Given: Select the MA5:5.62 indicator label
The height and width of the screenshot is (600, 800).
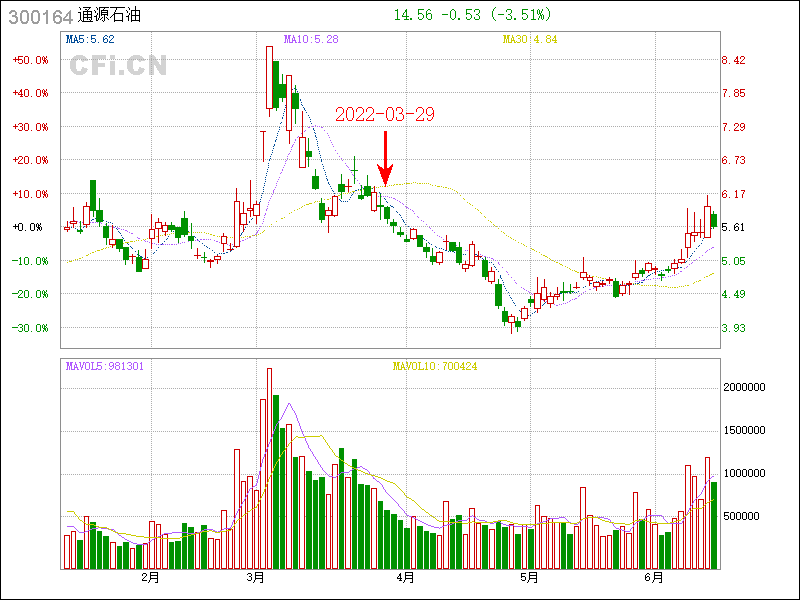Looking at the screenshot, I should click(91, 40).
